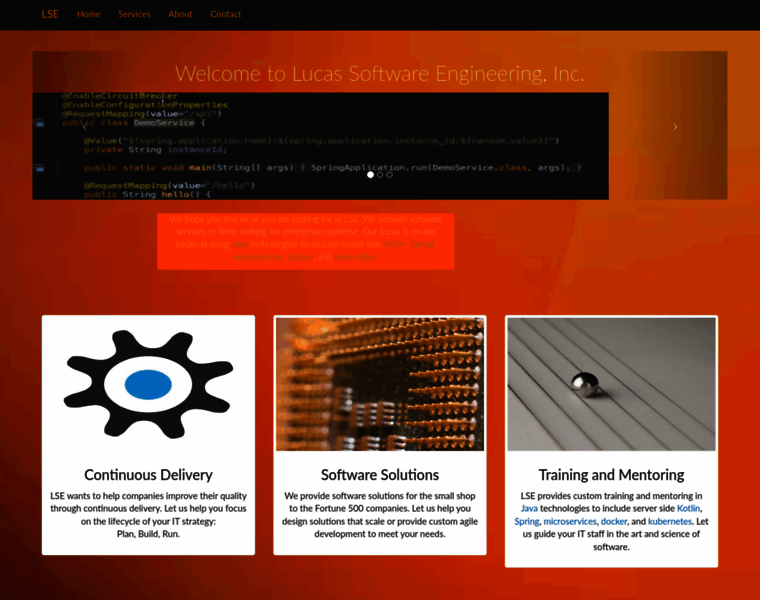Go to the Services nav item
This screenshot has width=760, height=600.
click(x=134, y=14)
